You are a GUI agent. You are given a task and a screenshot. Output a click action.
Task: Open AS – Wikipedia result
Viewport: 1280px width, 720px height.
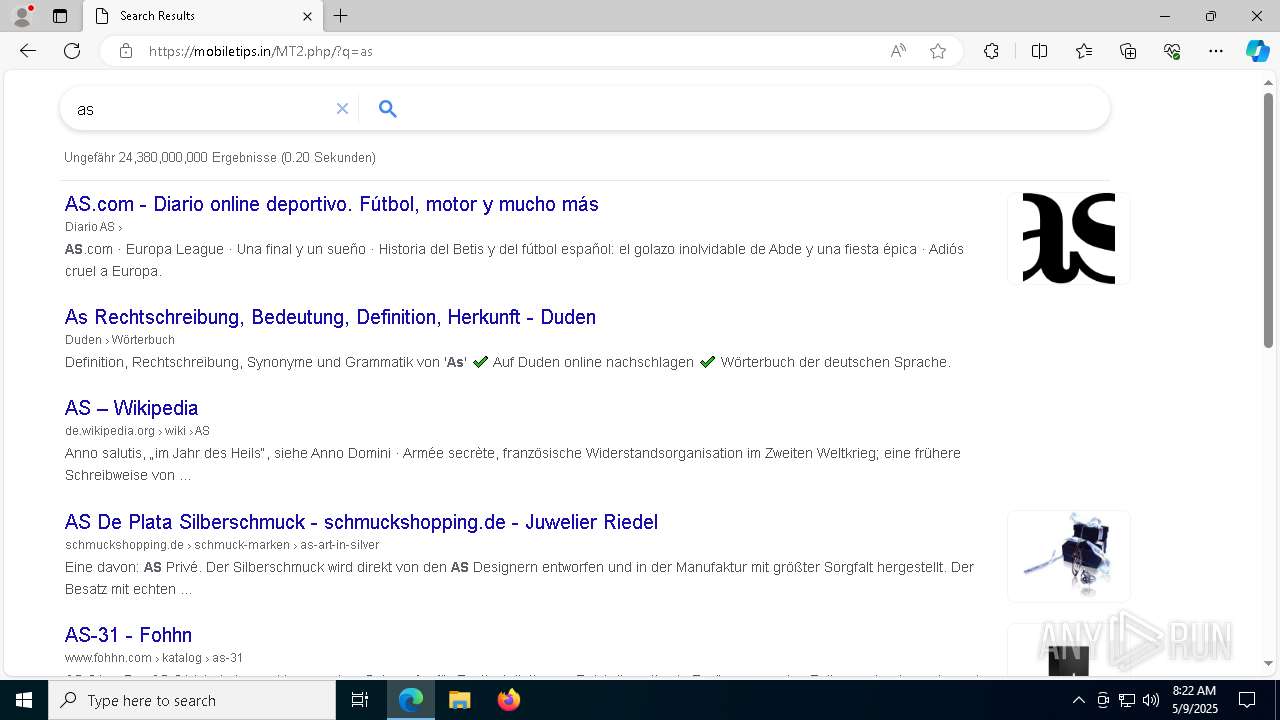pos(131,408)
